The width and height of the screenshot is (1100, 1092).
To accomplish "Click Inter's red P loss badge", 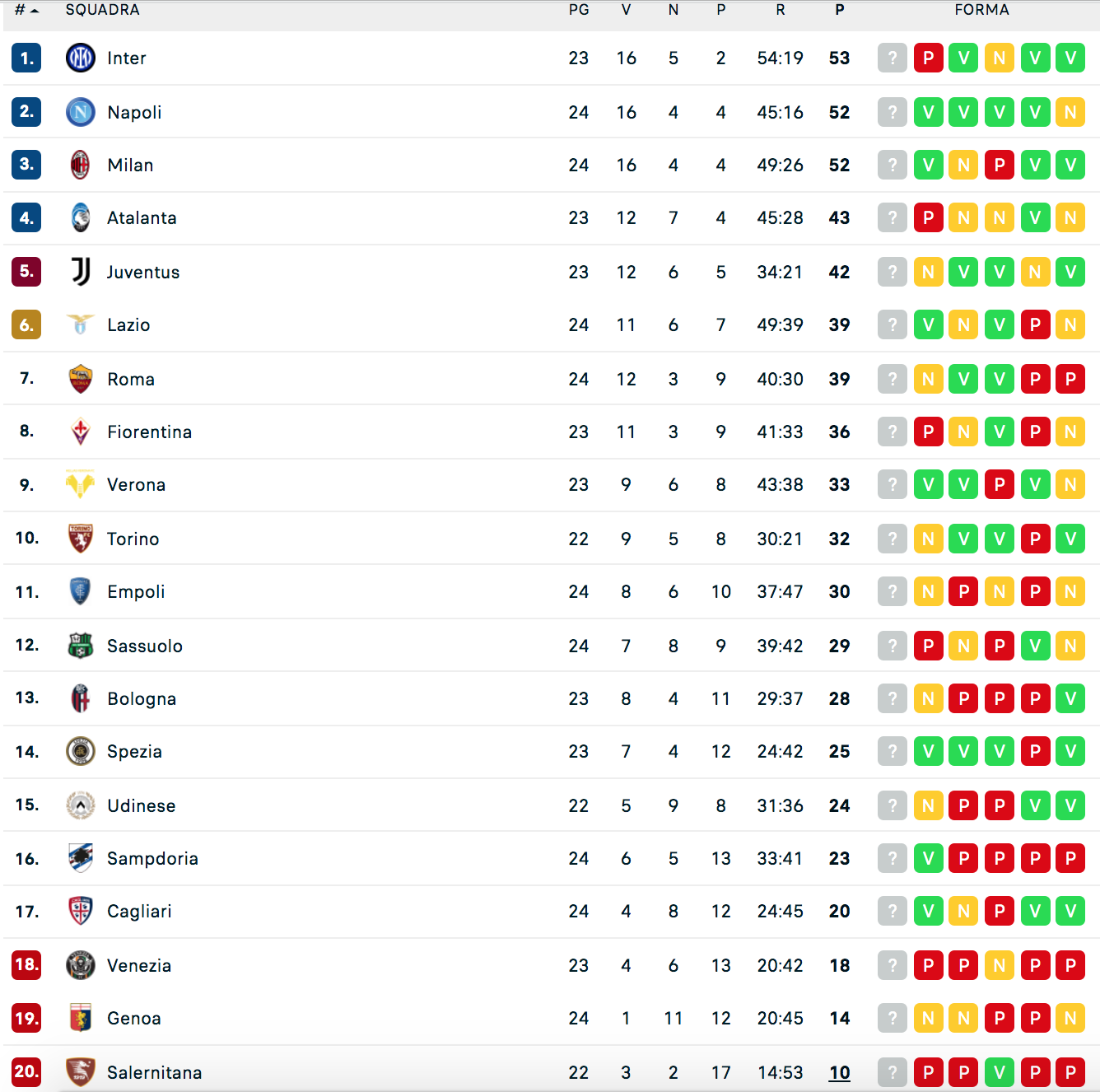I will point(928,58).
